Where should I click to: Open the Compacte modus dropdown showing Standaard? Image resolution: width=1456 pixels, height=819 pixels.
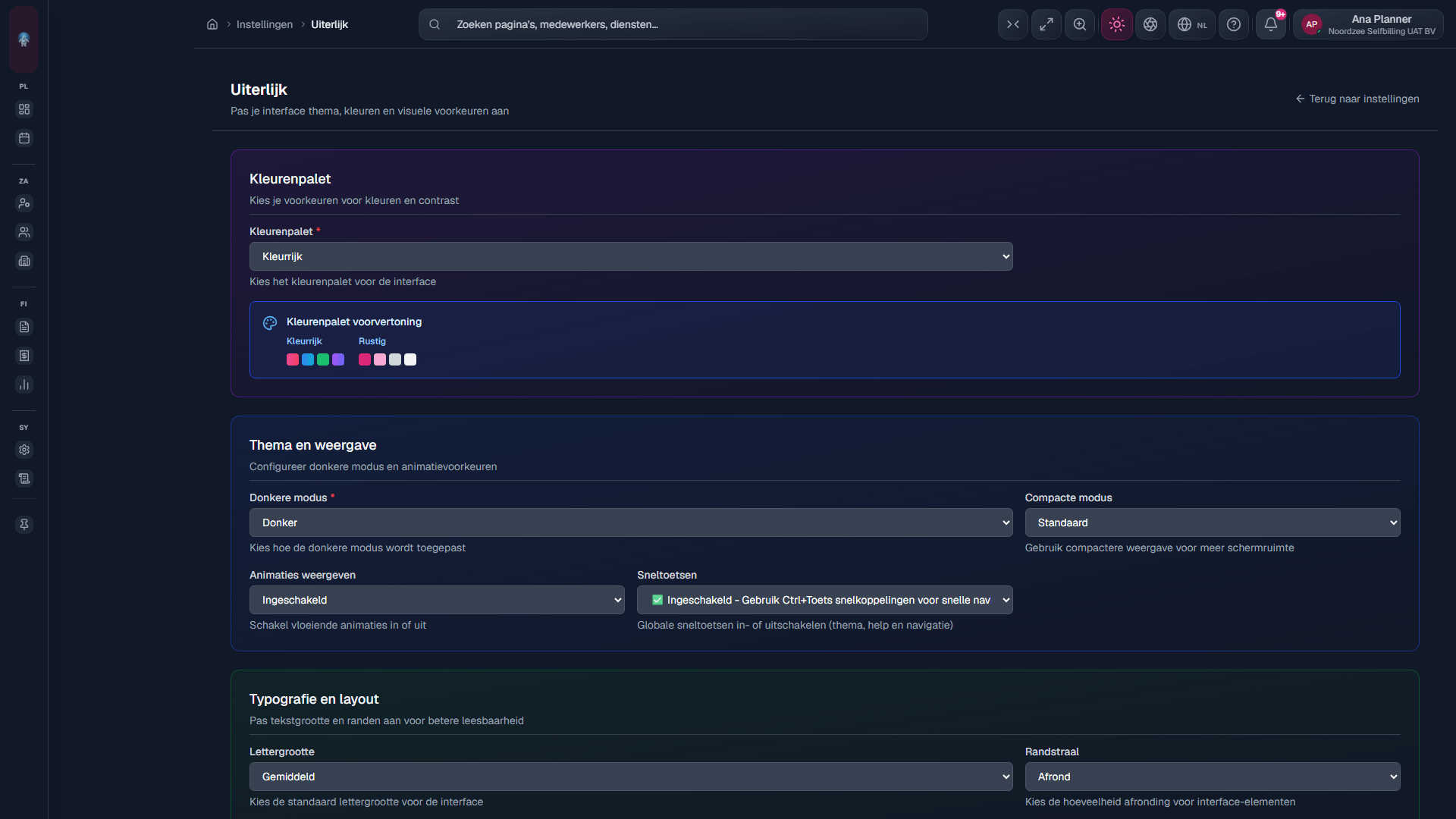[x=1213, y=522]
